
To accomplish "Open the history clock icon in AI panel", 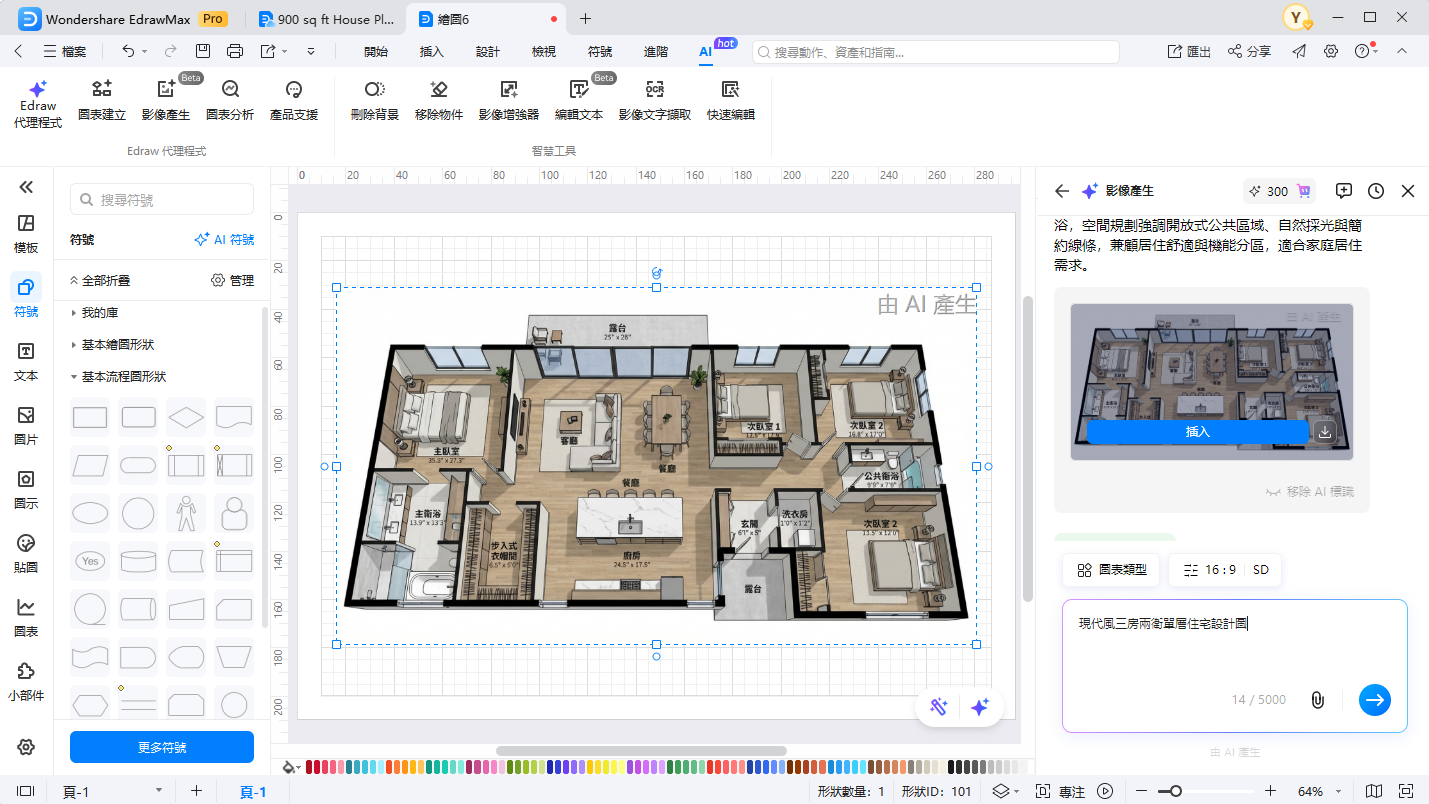I will click(1376, 191).
